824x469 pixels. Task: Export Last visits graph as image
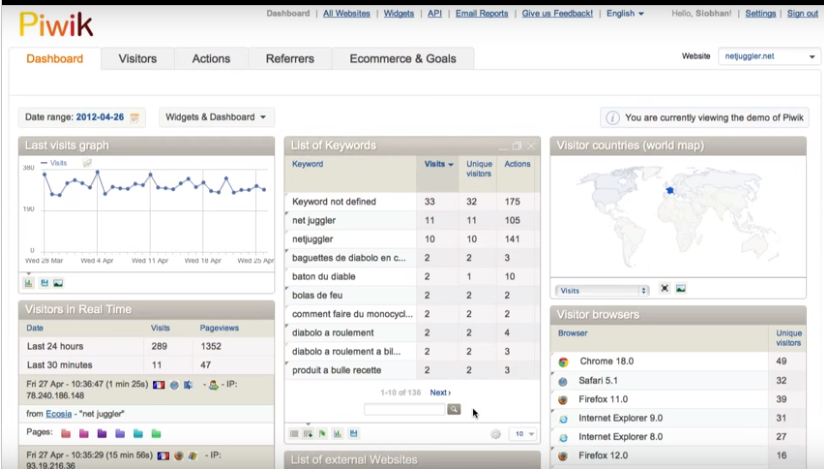click(x=59, y=283)
